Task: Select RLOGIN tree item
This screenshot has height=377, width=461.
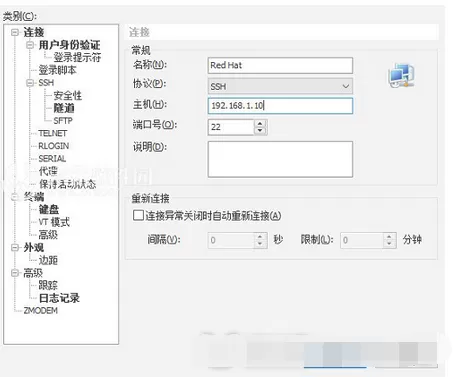Action: coord(54,146)
